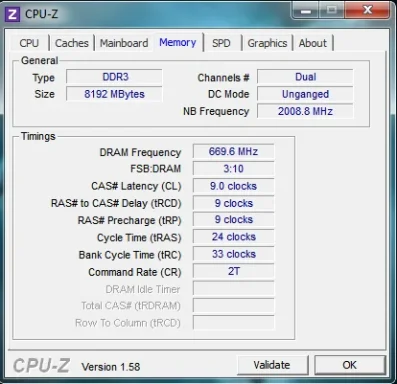
Task: Select the Size value 8192 MBytes
Action: 114,94
